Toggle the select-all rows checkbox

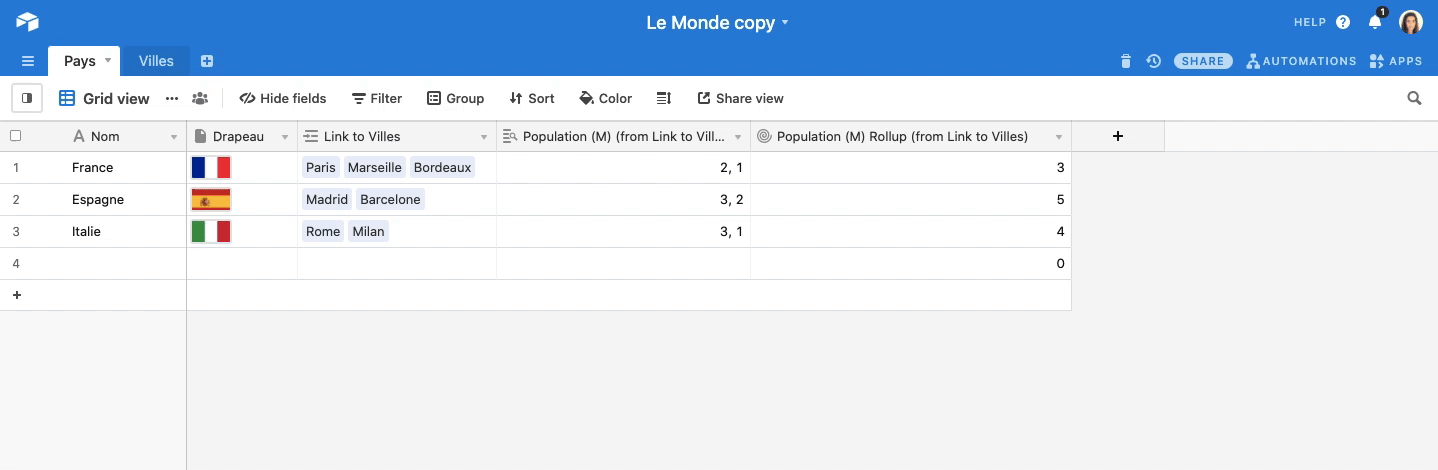pos(15,136)
